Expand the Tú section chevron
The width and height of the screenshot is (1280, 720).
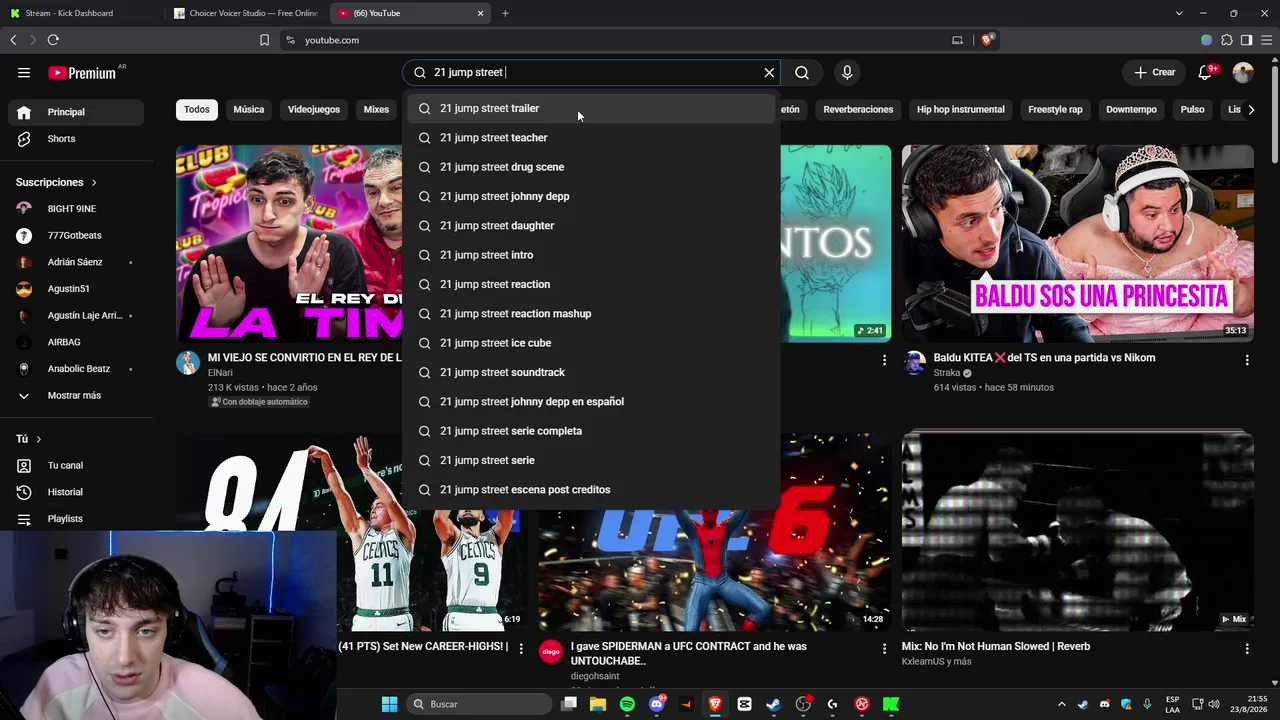[x=39, y=439]
